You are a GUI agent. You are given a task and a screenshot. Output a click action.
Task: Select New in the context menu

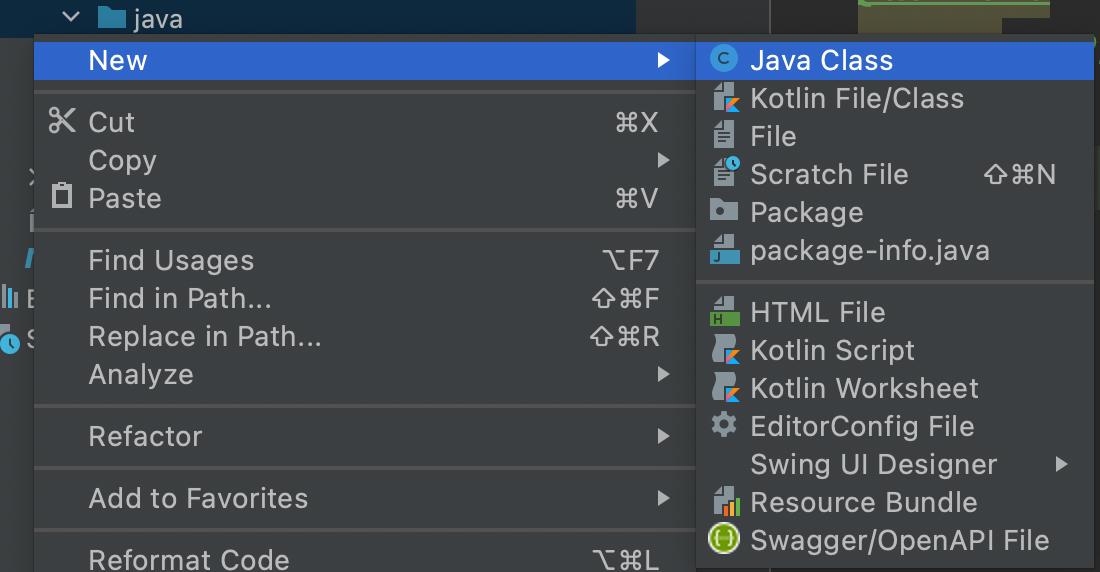(x=365, y=60)
